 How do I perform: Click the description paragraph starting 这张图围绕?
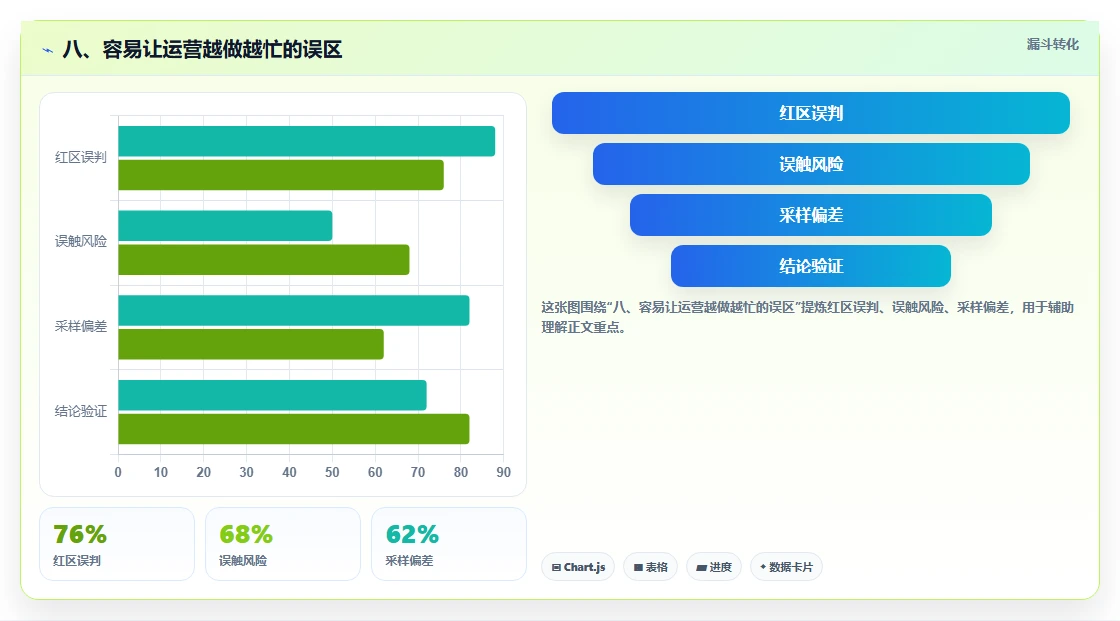(807, 317)
